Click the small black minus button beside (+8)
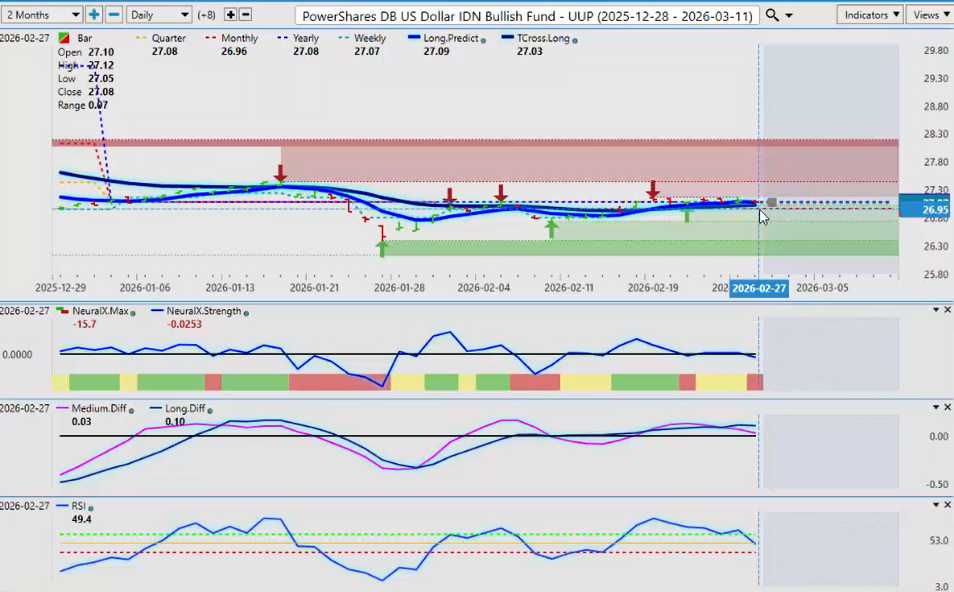The height and width of the screenshot is (592, 954). click(246, 15)
